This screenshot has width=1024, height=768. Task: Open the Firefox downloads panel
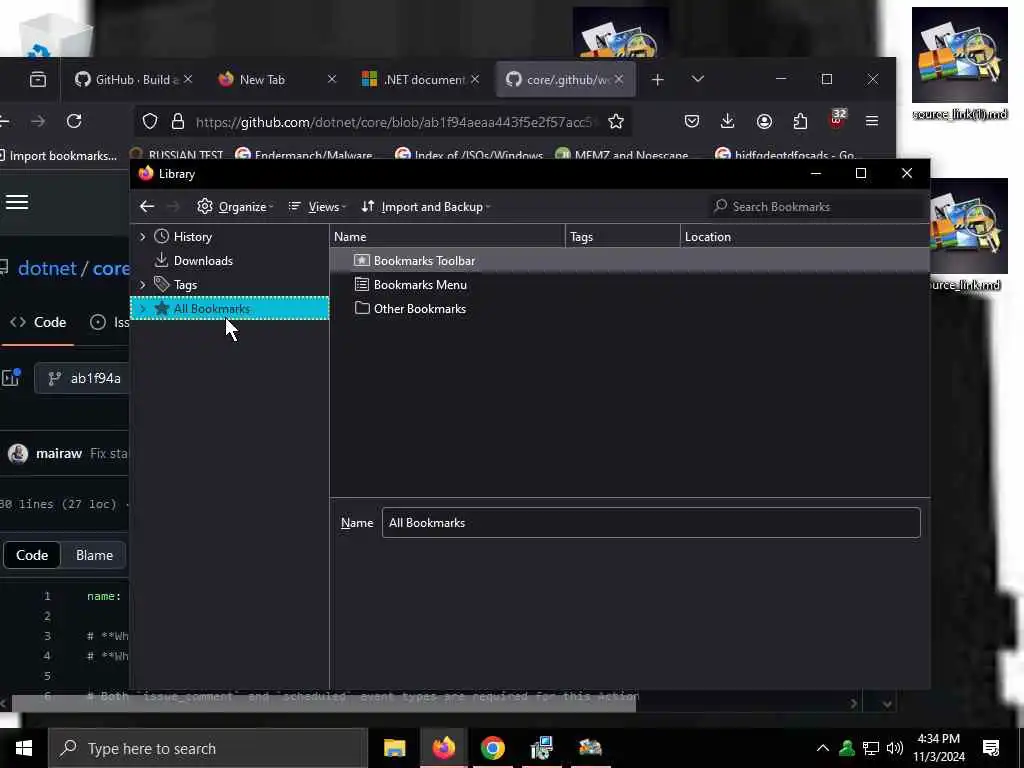point(728,121)
